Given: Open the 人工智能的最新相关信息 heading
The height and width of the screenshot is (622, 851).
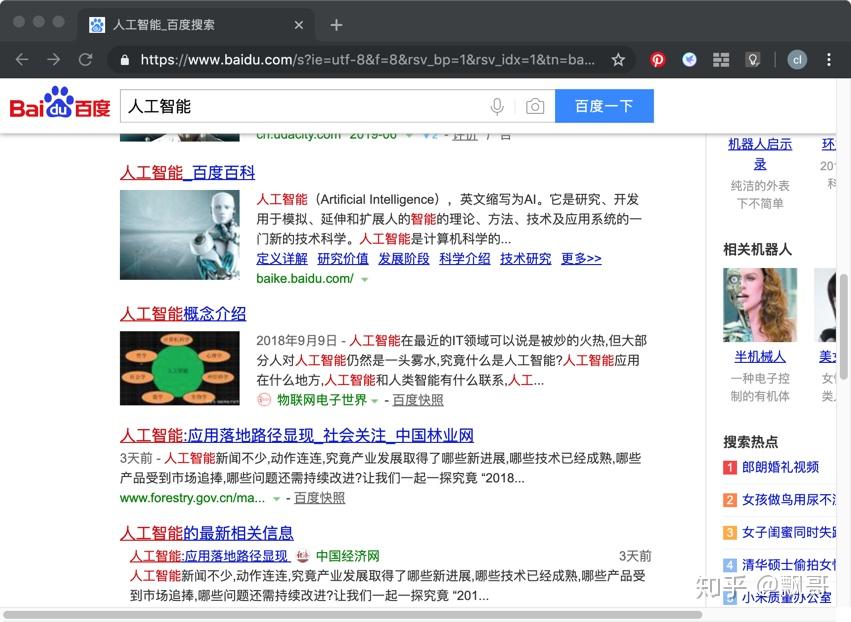Looking at the screenshot, I should 207,533.
